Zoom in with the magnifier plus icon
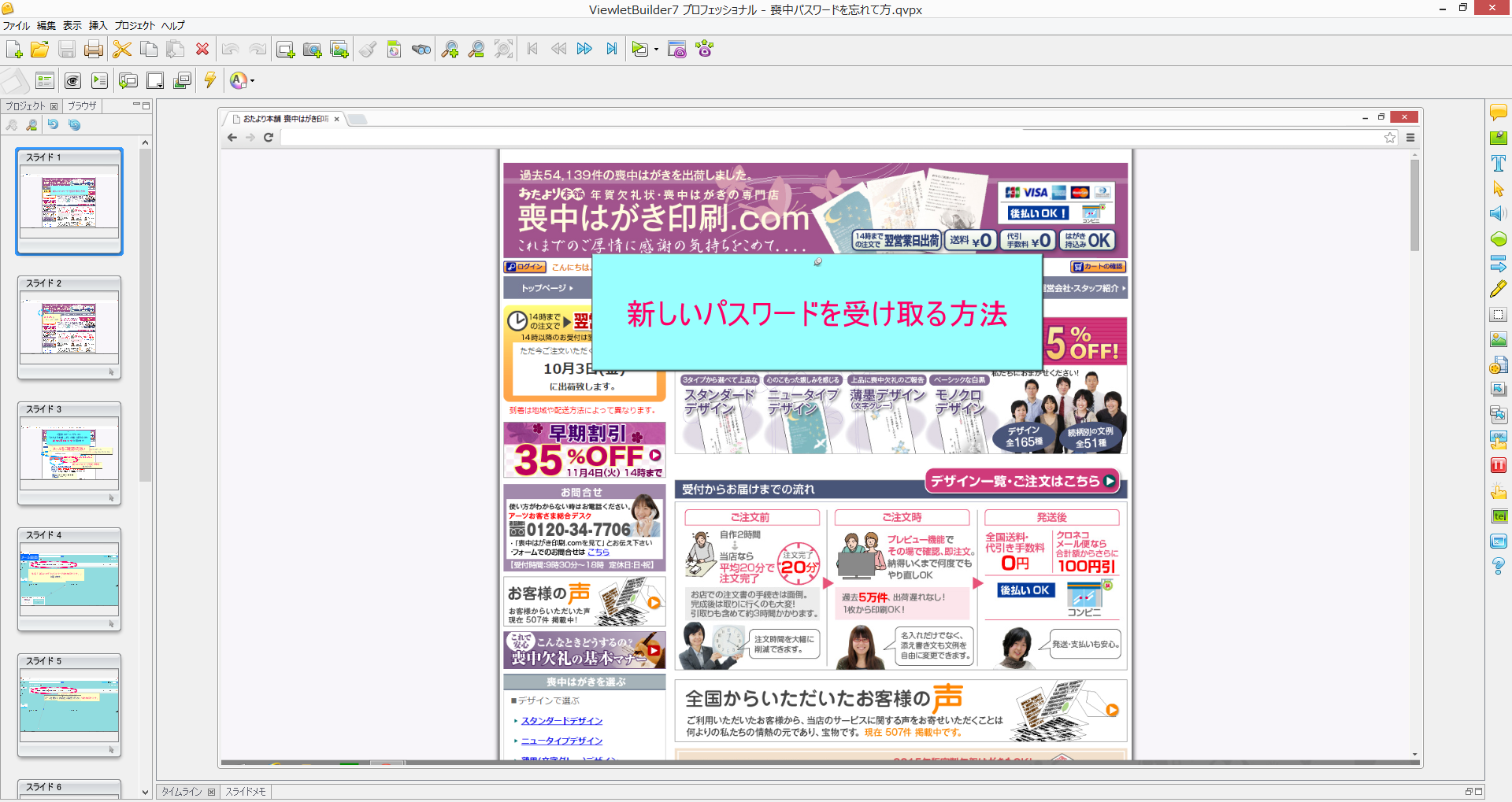Image resolution: width=1512 pixels, height=802 pixels. [x=450, y=50]
